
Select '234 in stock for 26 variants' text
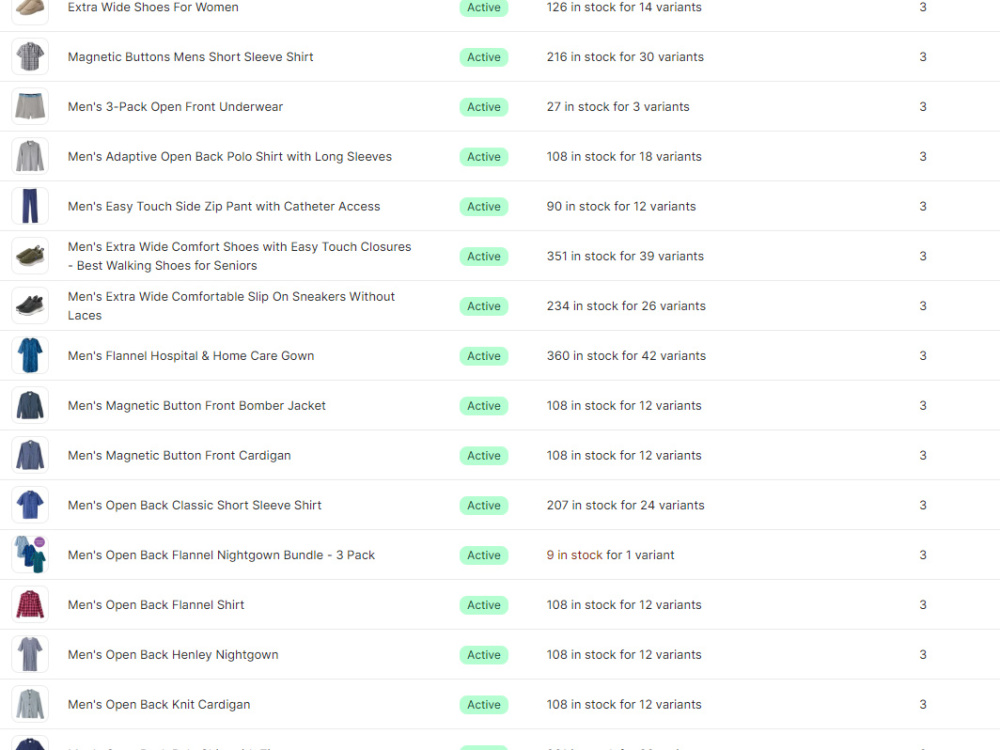click(626, 305)
